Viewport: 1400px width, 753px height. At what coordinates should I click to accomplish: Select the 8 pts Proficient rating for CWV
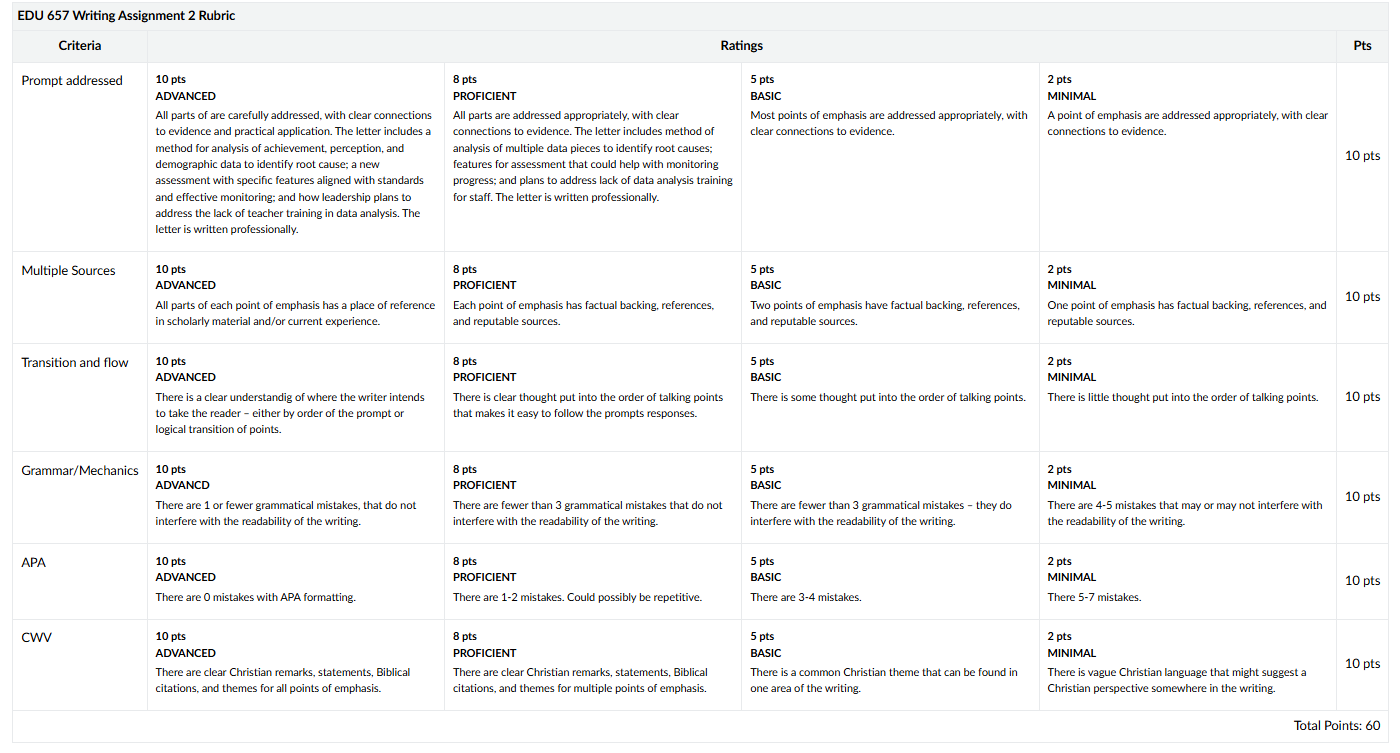click(593, 664)
